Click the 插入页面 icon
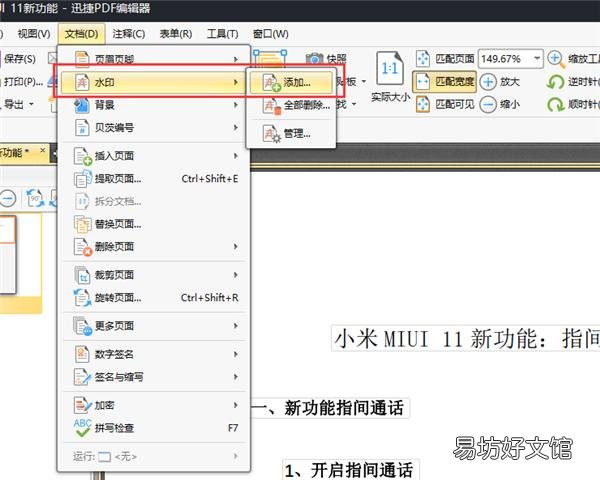 point(83,156)
